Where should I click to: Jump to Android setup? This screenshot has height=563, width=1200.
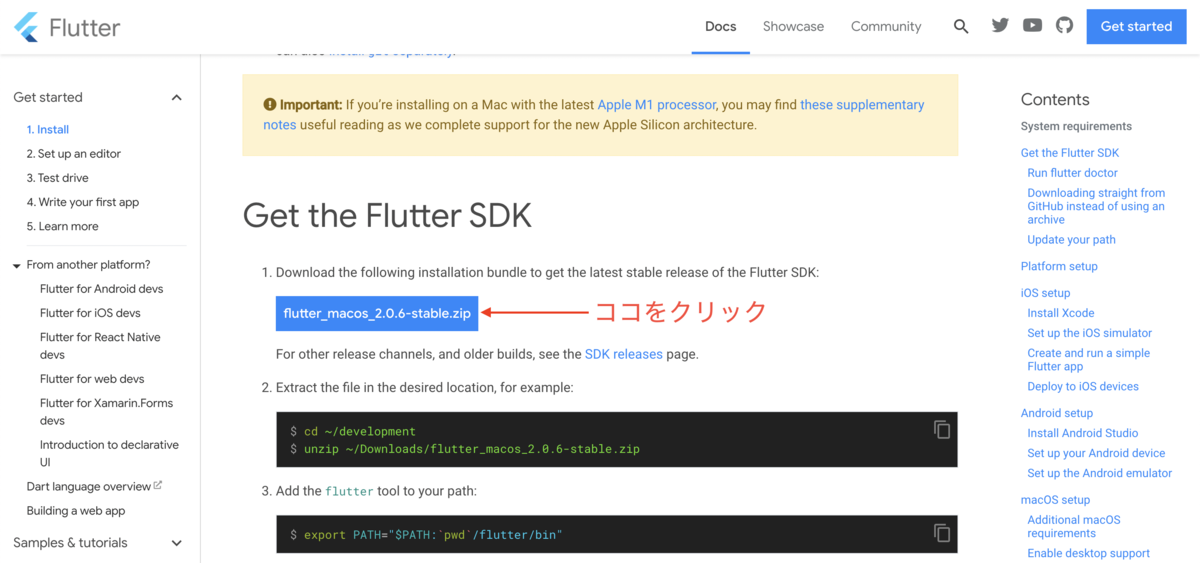click(1057, 413)
